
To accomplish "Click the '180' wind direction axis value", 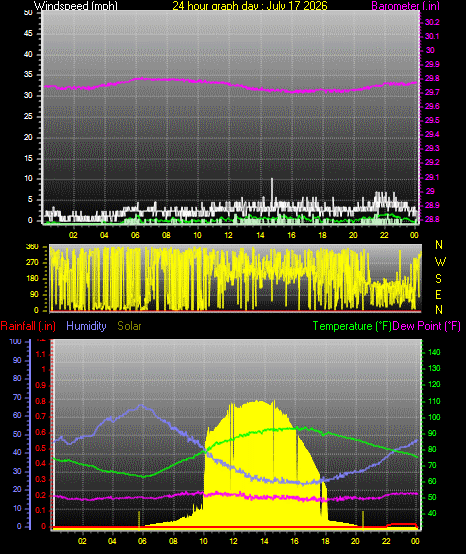I will (x=32, y=278).
